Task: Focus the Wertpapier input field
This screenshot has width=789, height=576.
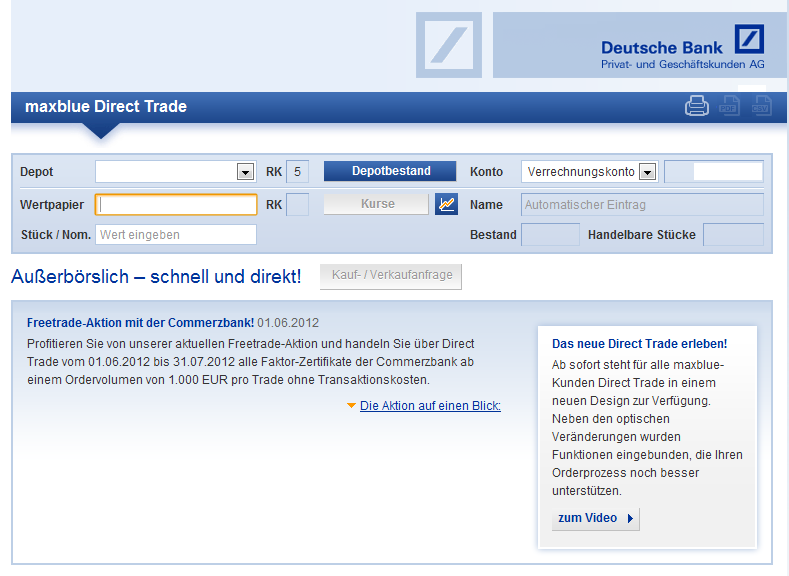Action: tap(176, 205)
